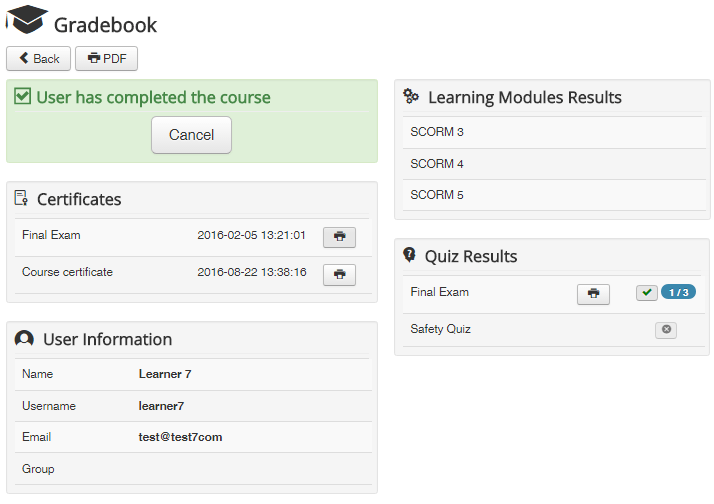Open the SCORM 3 module result

click(437, 132)
